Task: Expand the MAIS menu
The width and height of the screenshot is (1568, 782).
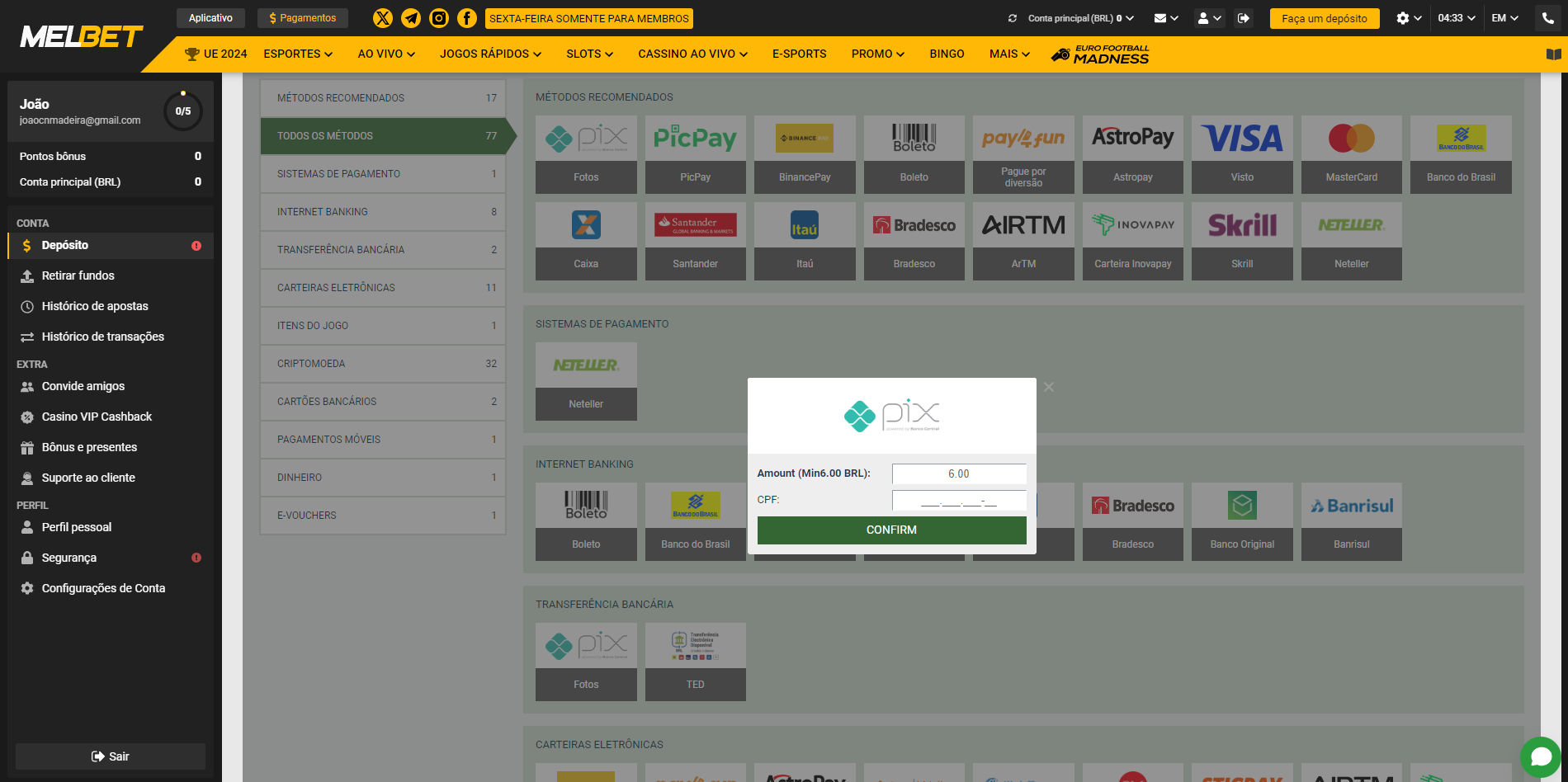Action: click(x=1009, y=54)
